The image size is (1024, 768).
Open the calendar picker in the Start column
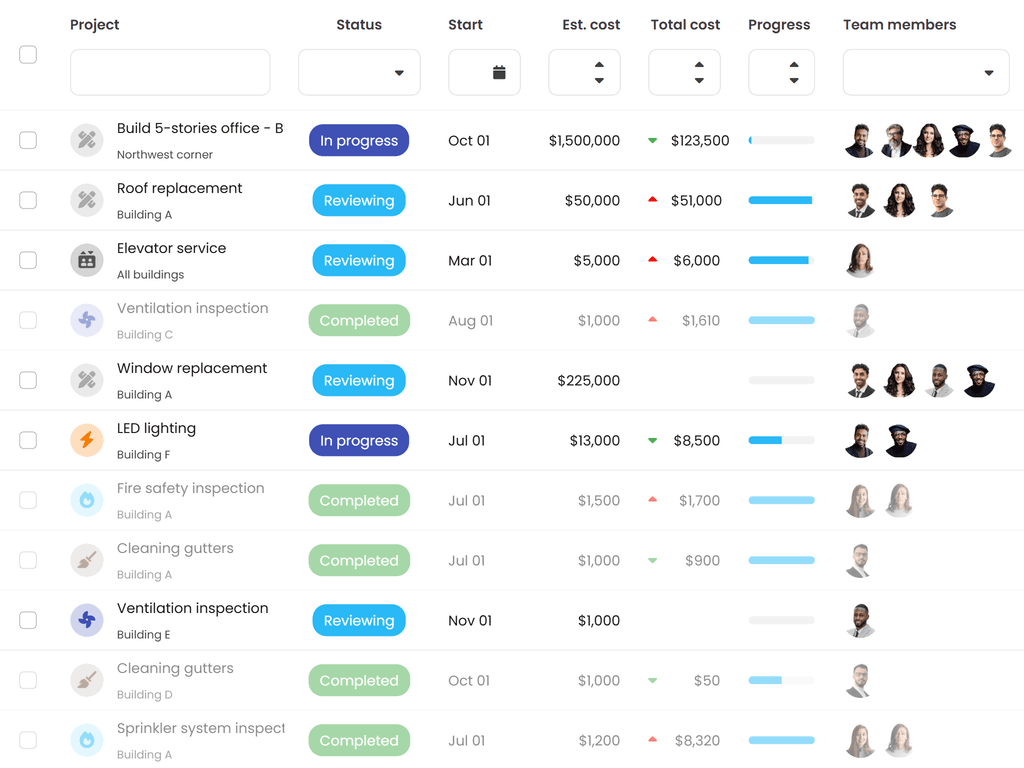[484, 72]
